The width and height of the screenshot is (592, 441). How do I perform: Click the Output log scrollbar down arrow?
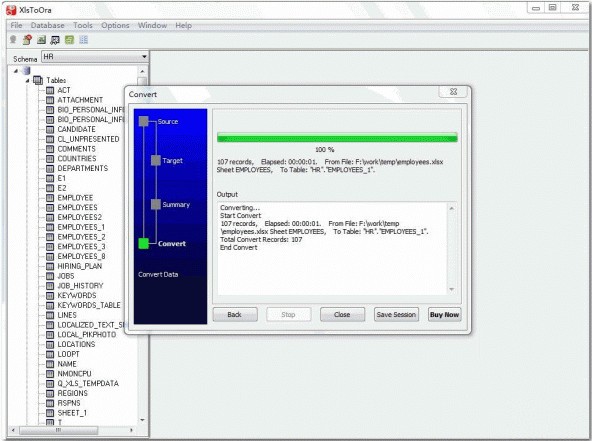coord(452,290)
